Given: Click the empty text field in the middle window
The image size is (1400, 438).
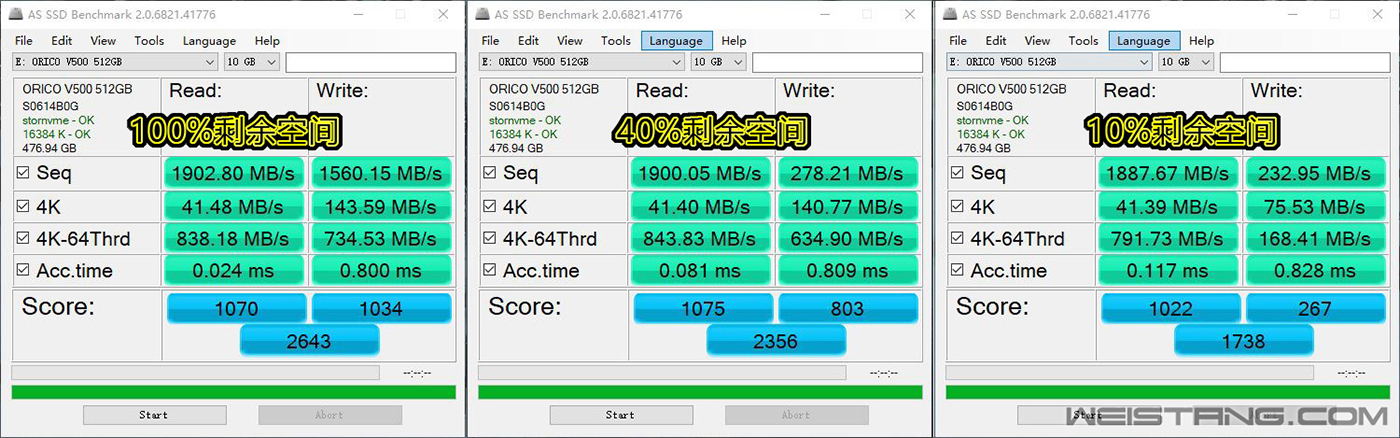Looking at the screenshot, I should (x=837, y=62).
